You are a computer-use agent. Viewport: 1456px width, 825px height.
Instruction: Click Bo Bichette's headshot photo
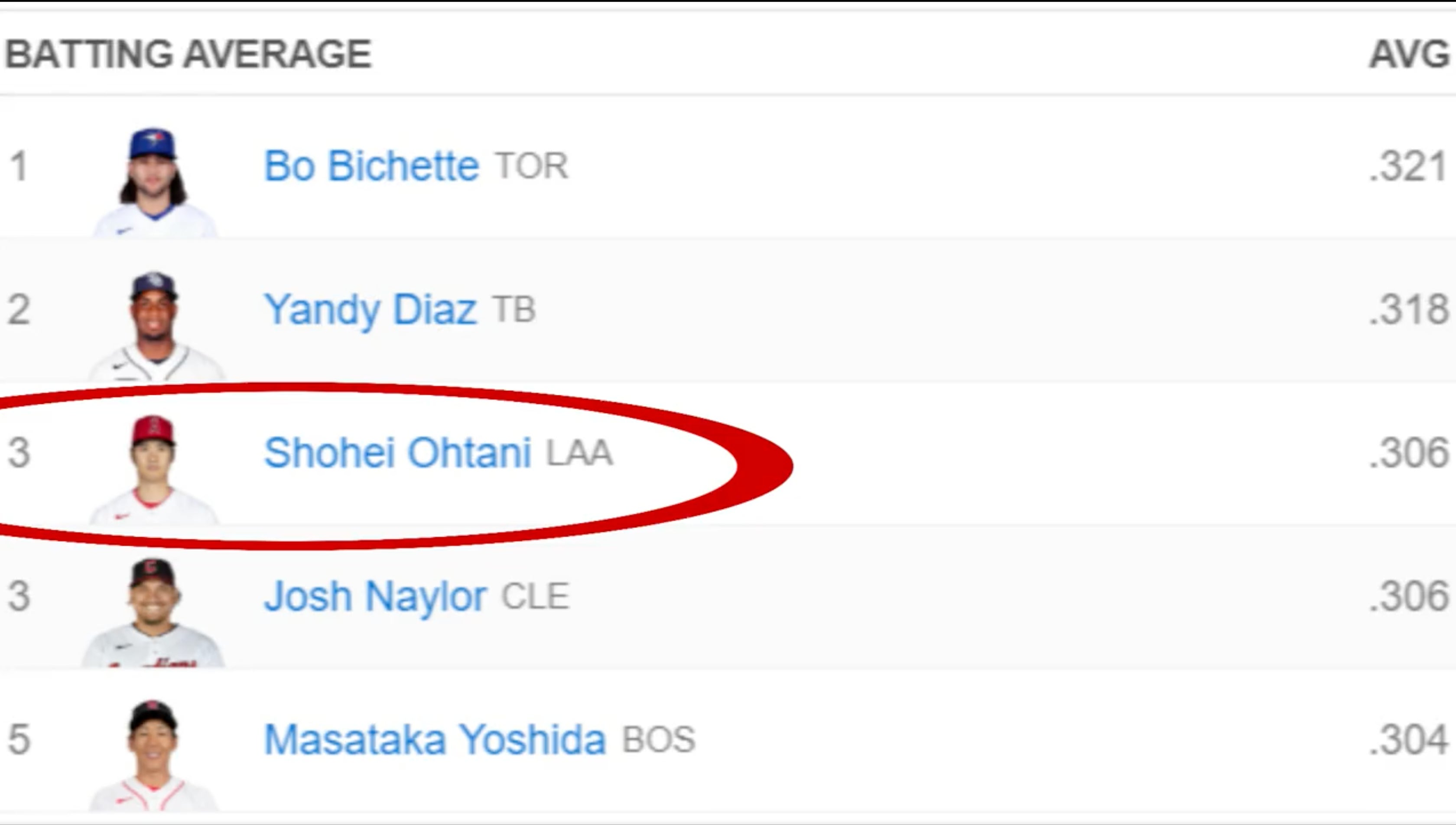pos(153,180)
